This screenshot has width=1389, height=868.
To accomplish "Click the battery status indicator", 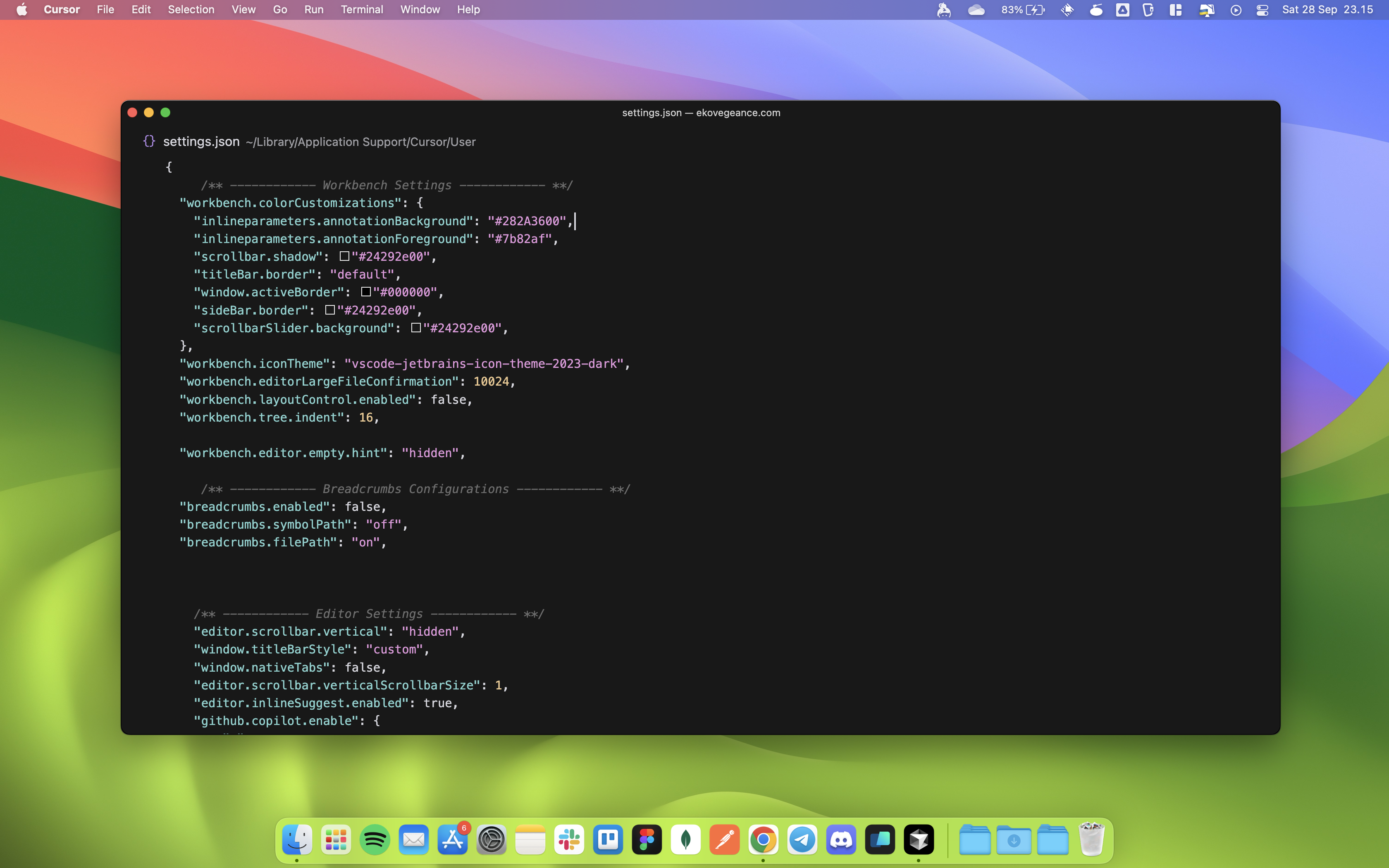I will [x=1023, y=10].
